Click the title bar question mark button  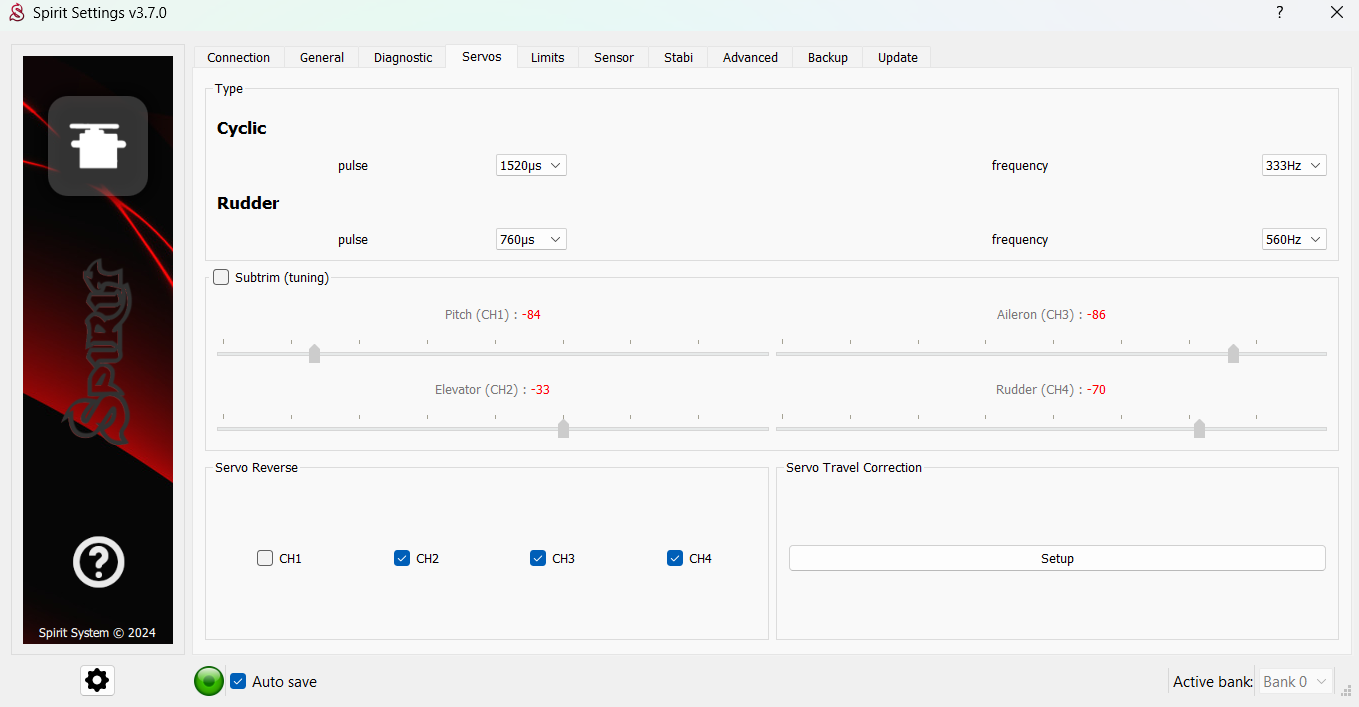pos(1279,13)
